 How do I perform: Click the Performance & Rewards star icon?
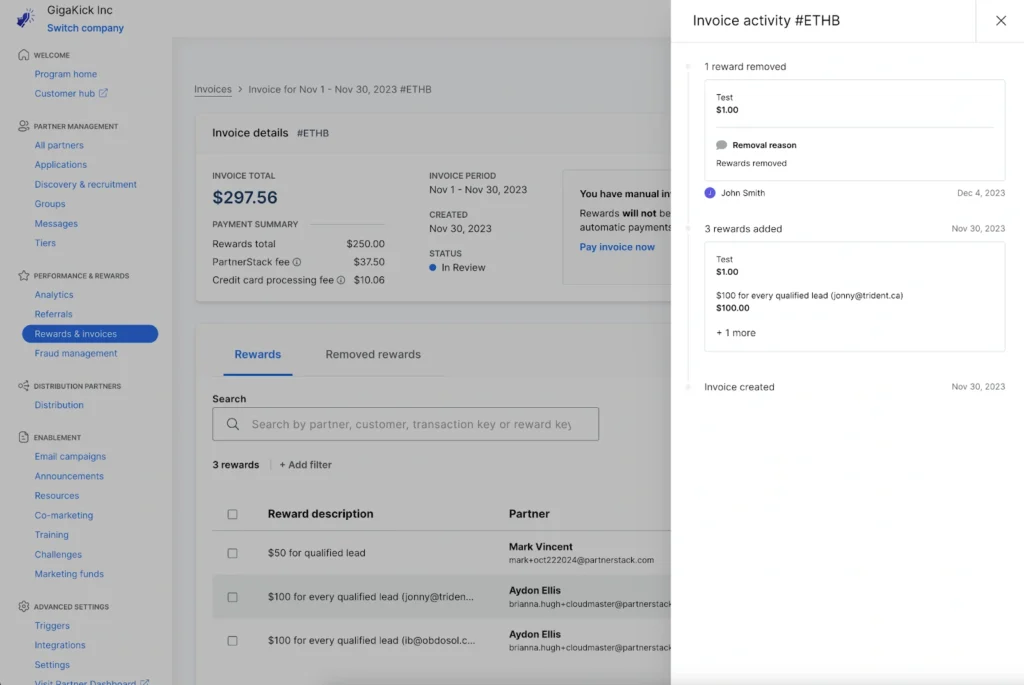pyautogui.click(x=24, y=276)
